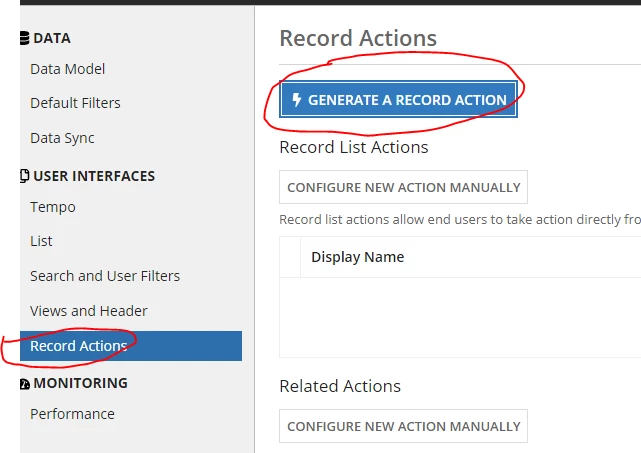Click the empty selection column header cell
This screenshot has width=641, height=453.
(290, 257)
